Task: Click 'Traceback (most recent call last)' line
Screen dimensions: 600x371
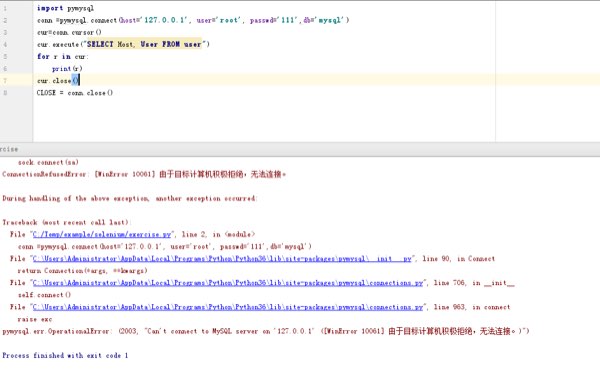Action: tap(67, 223)
